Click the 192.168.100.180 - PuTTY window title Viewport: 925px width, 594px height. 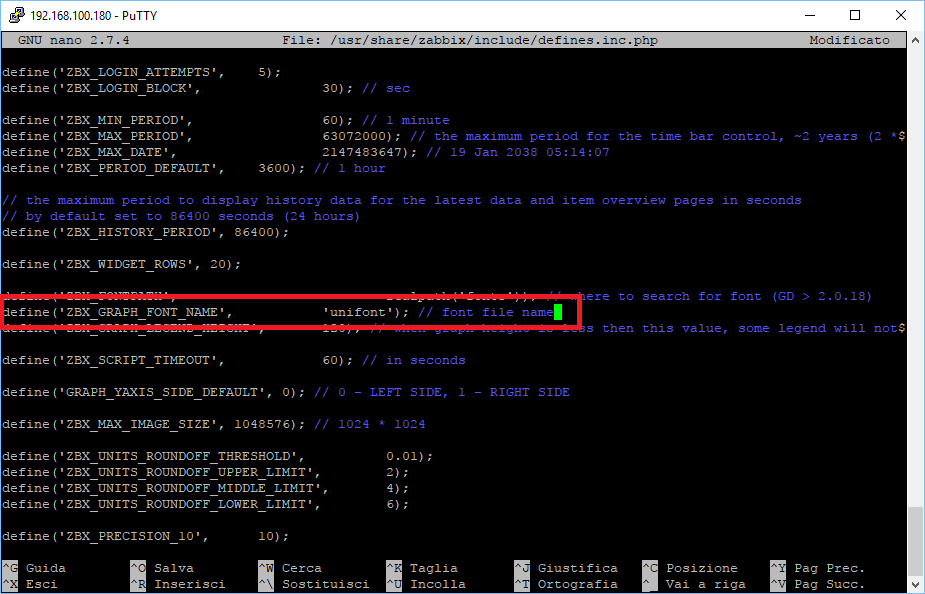[x=93, y=15]
